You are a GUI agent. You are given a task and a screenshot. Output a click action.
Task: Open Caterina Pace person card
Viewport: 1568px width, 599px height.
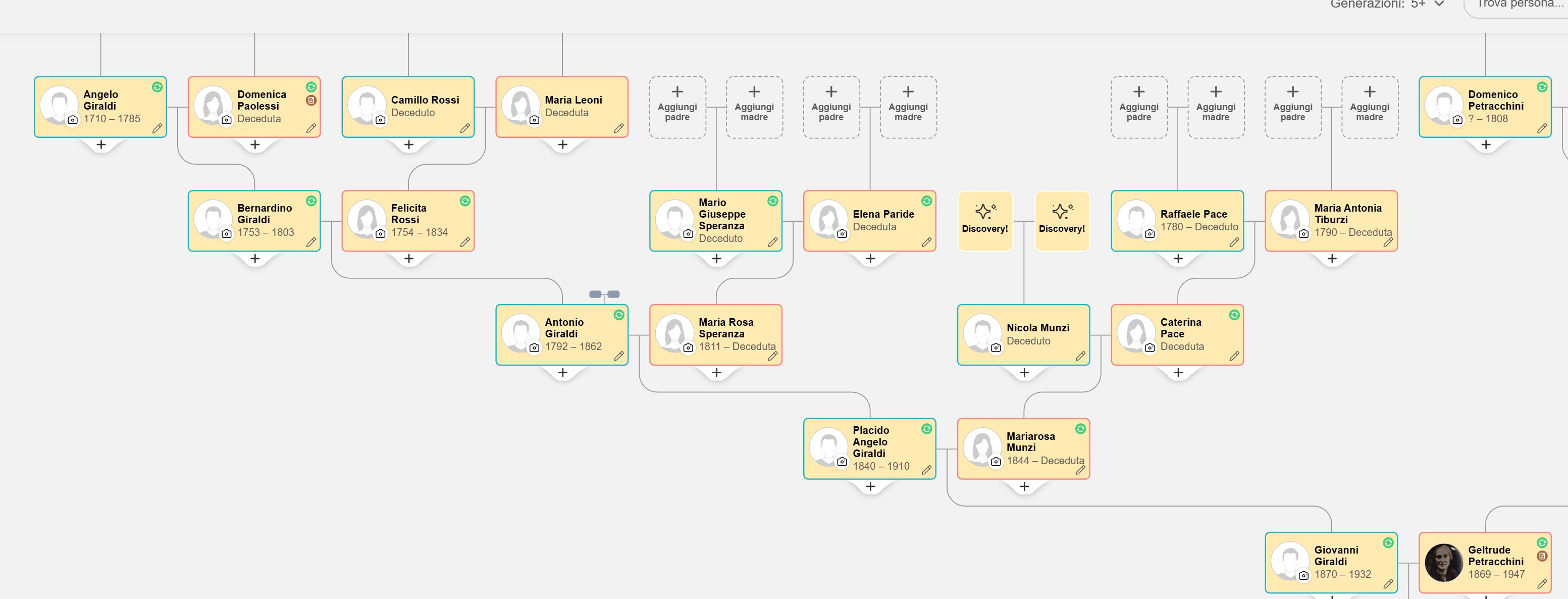1177,335
